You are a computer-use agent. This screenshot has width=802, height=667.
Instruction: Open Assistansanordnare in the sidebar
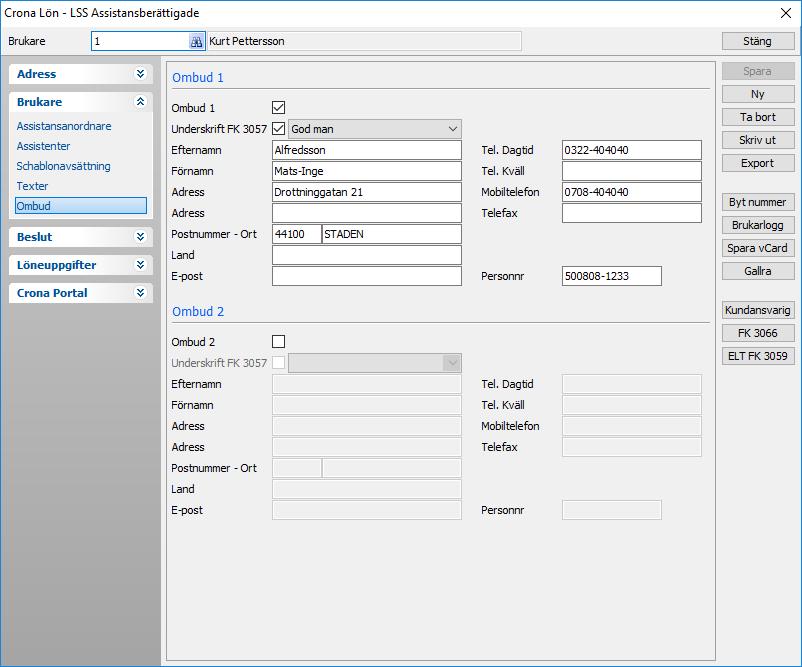coord(64,126)
